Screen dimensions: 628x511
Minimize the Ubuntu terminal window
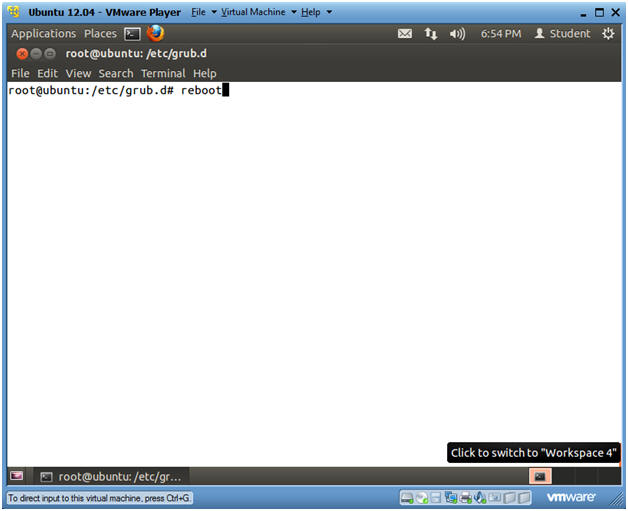point(36,53)
